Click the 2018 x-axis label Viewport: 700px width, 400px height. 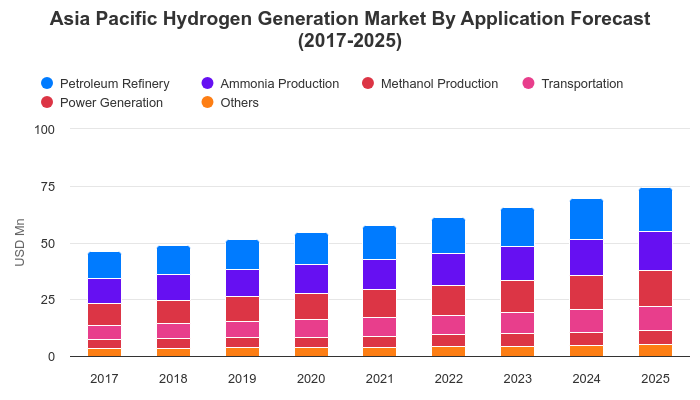(173, 379)
